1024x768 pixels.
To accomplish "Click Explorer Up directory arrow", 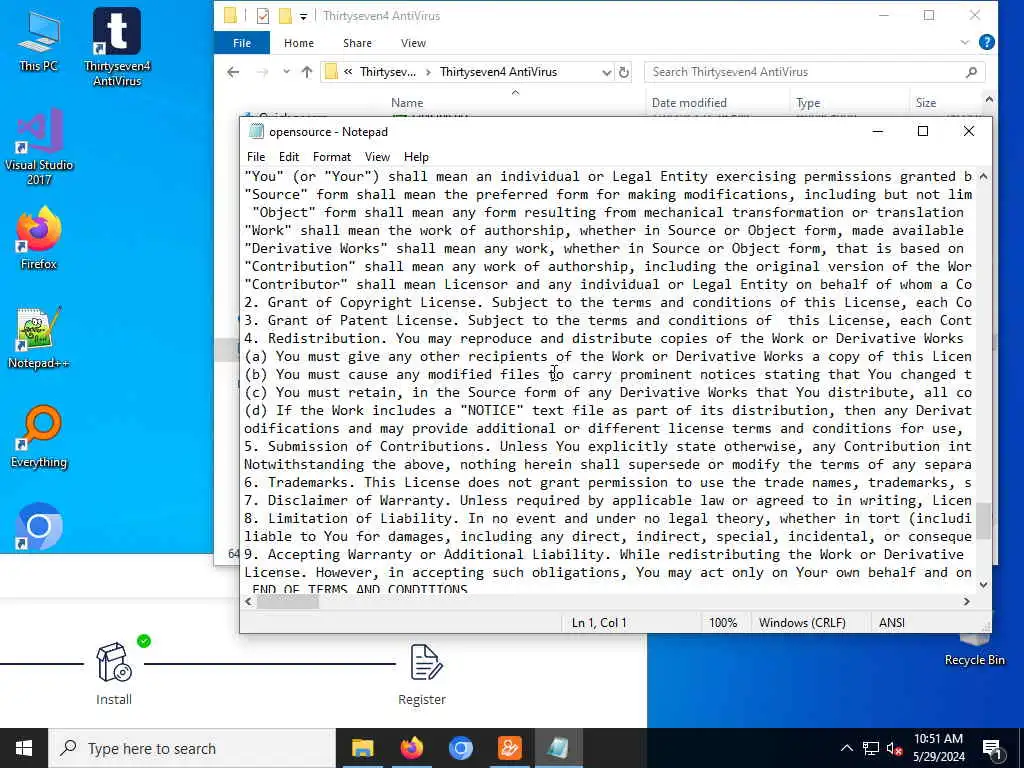I will pyautogui.click(x=307, y=72).
